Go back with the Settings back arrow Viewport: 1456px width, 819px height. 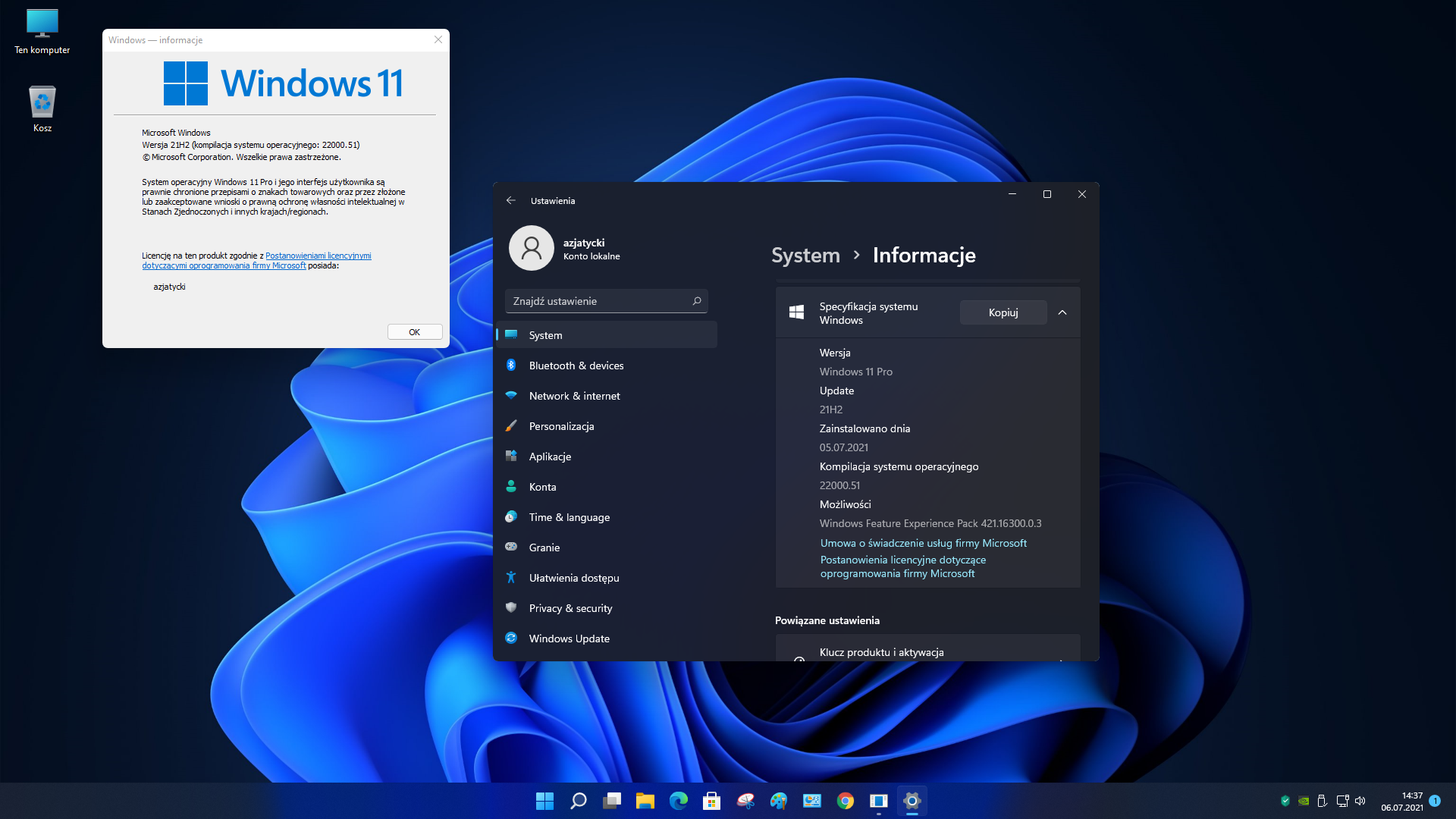coord(511,201)
